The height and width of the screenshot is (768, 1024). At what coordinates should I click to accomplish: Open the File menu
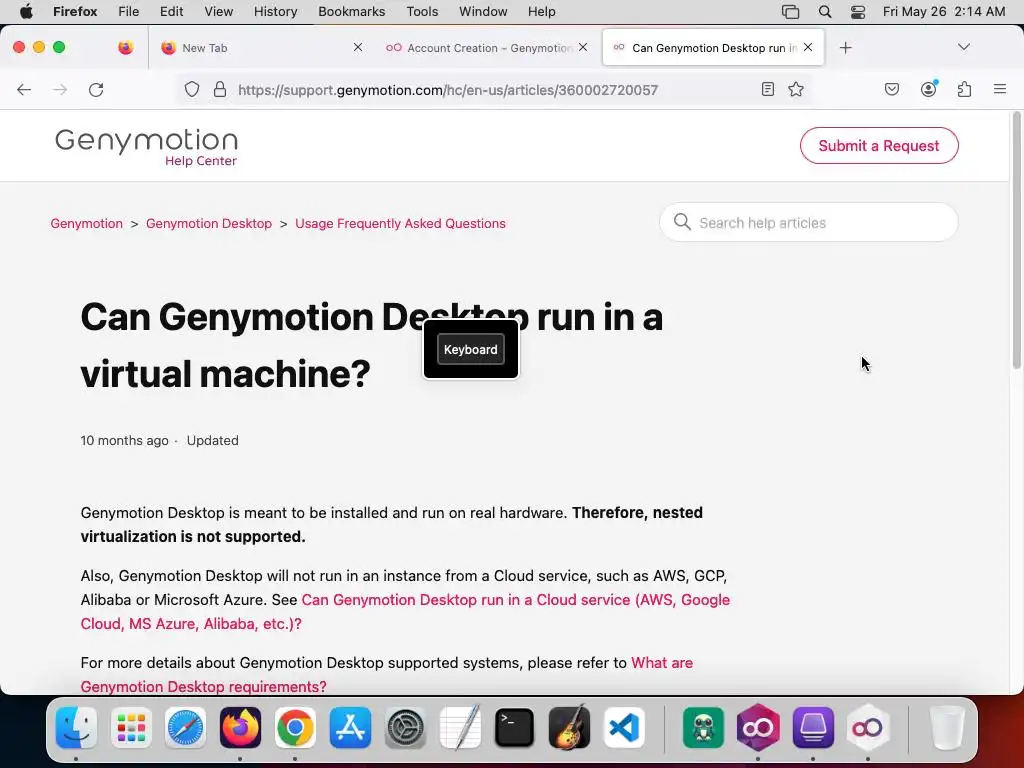(x=129, y=12)
